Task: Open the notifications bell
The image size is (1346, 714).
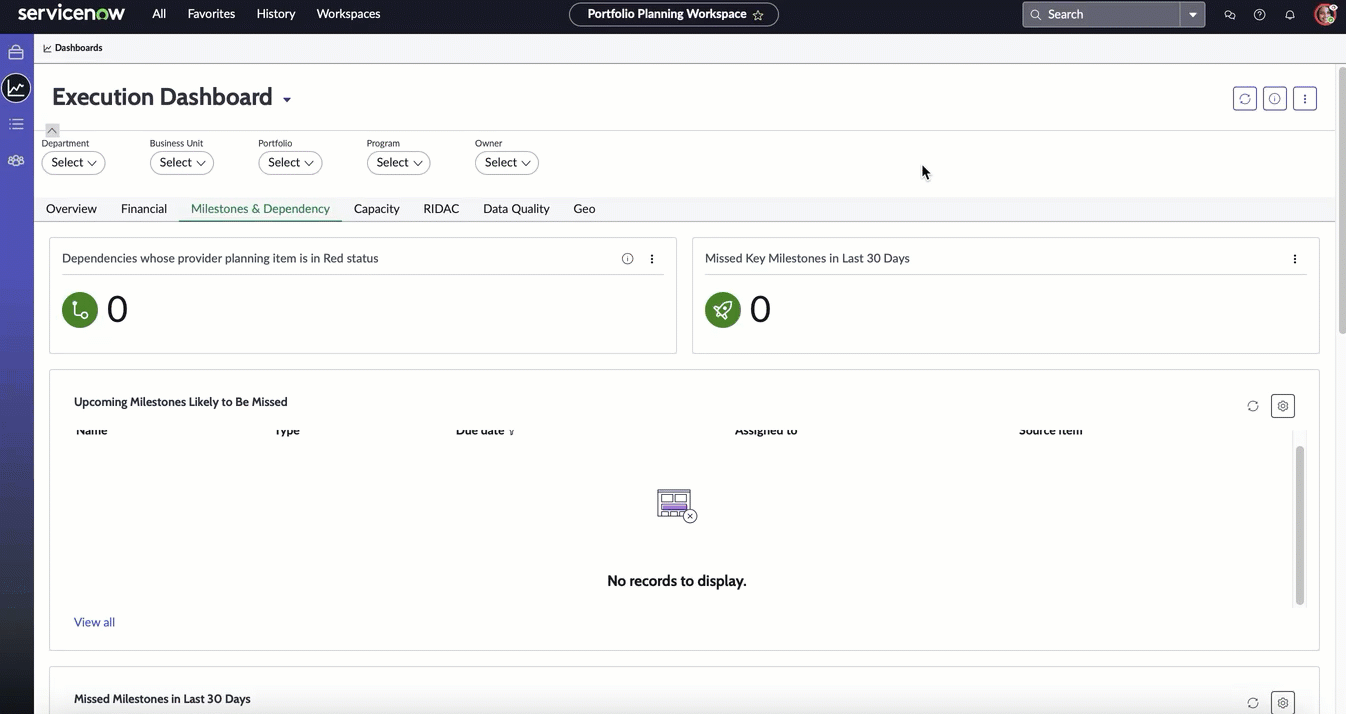Action: 1290,15
